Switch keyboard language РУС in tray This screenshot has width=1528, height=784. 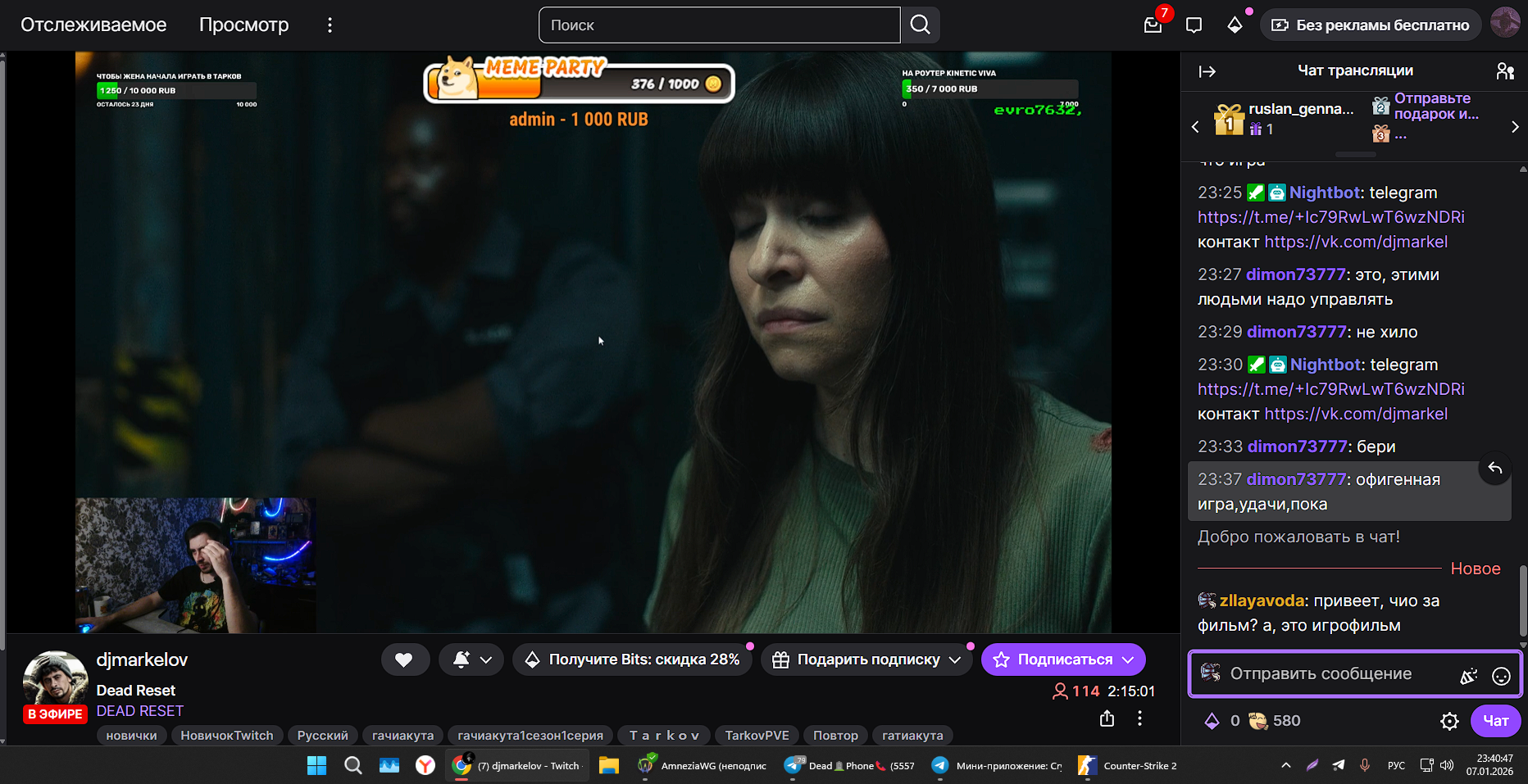[1396, 765]
